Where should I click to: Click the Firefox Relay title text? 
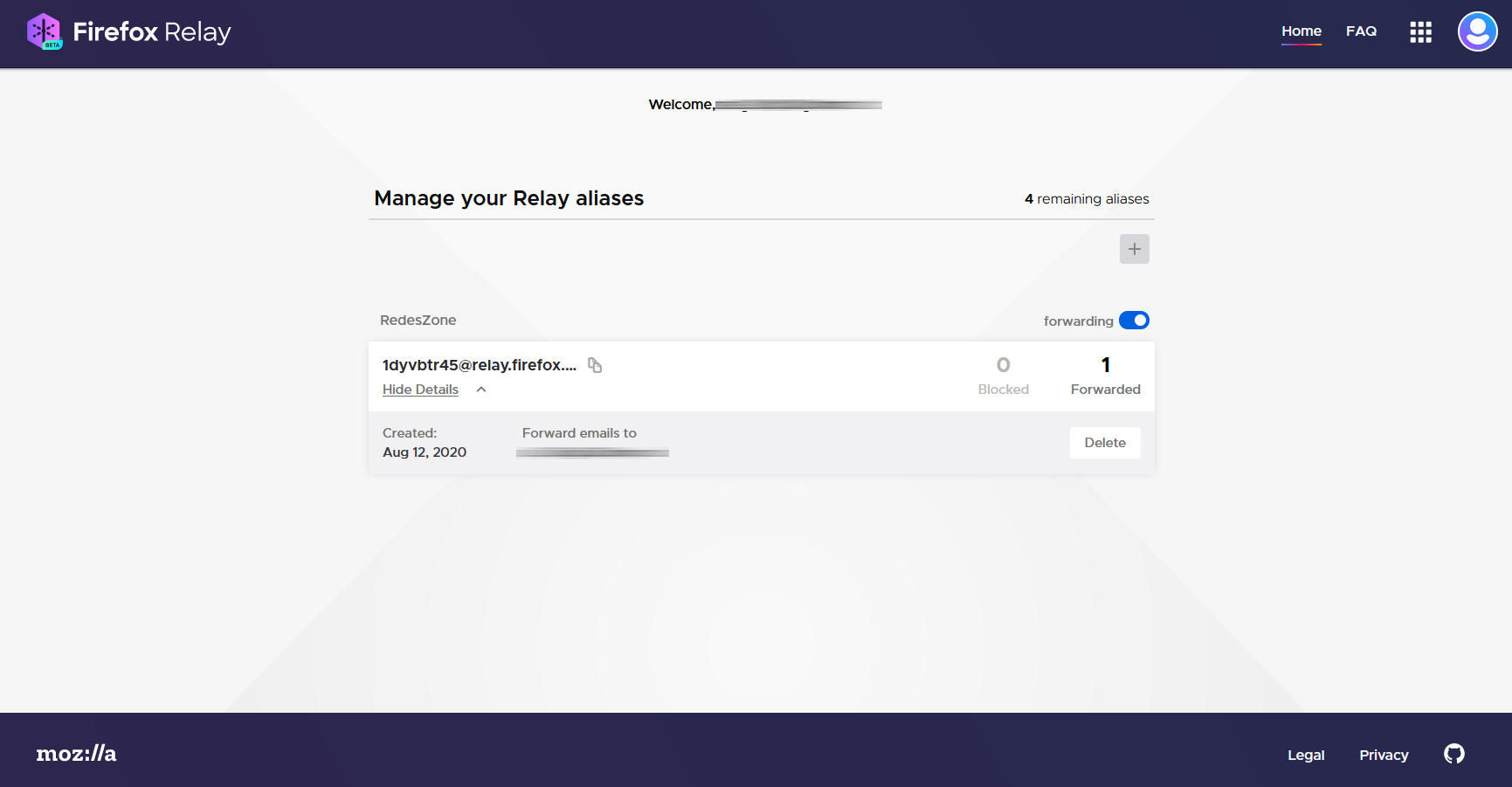point(152,32)
